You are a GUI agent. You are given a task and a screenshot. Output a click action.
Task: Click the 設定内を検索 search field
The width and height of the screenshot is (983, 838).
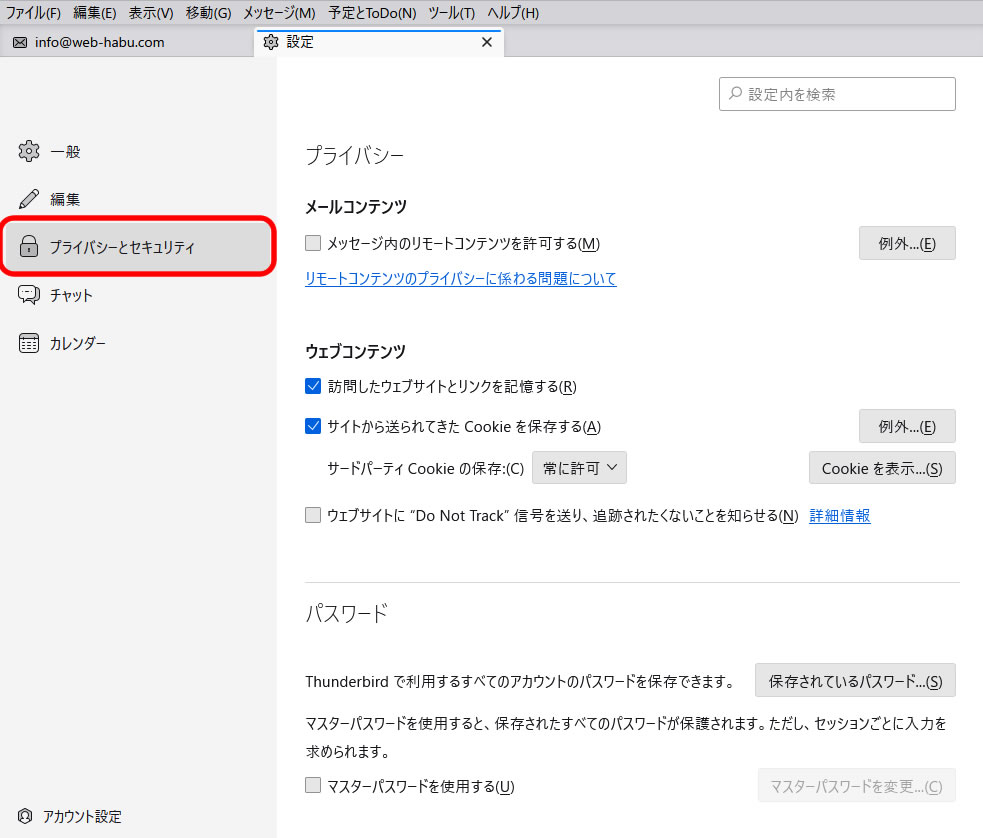click(837, 94)
